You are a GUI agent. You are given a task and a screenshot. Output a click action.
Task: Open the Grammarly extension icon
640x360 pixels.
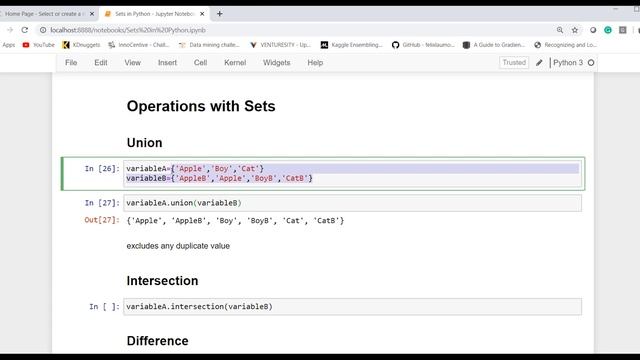point(608,30)
